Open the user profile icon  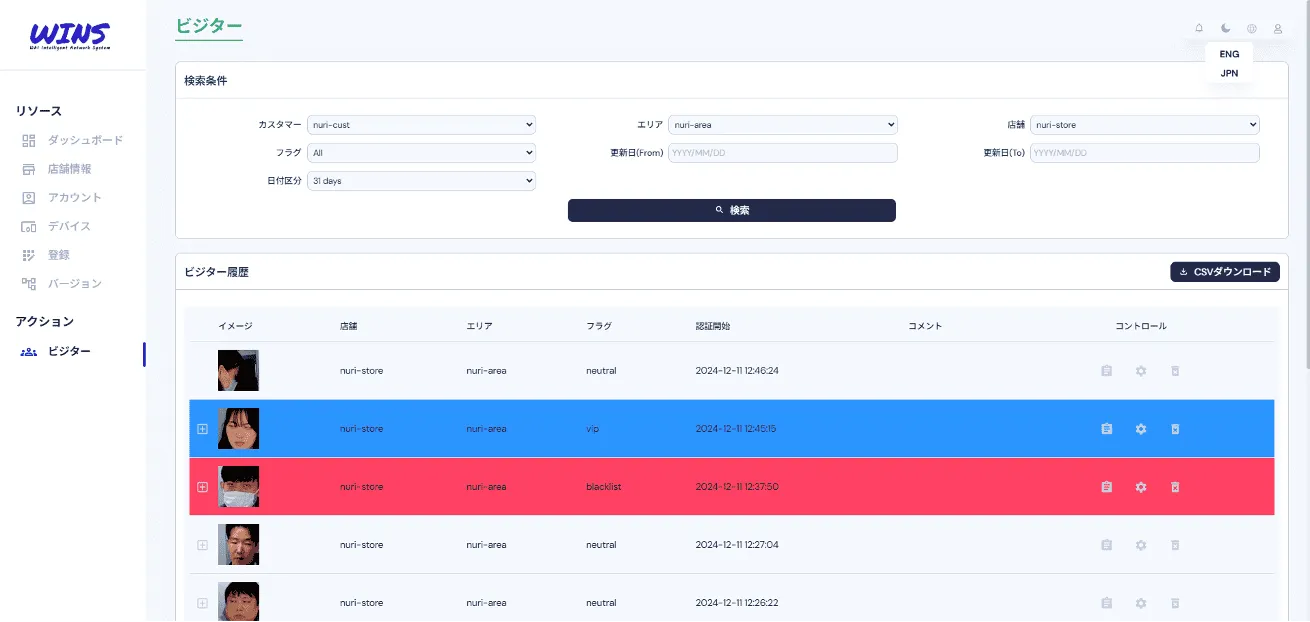(x=1278, y=29)
